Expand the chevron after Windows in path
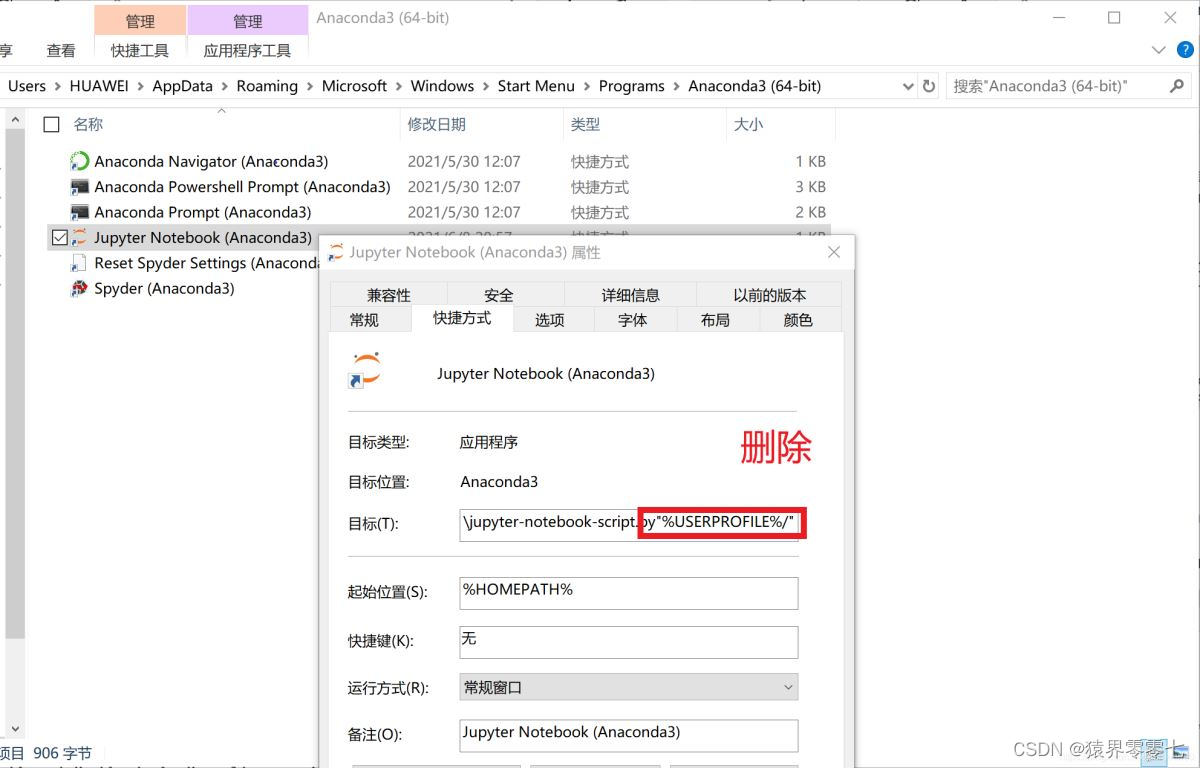Image resolution: width=1200 pixels, height=768 pixels. pos(486,86)
